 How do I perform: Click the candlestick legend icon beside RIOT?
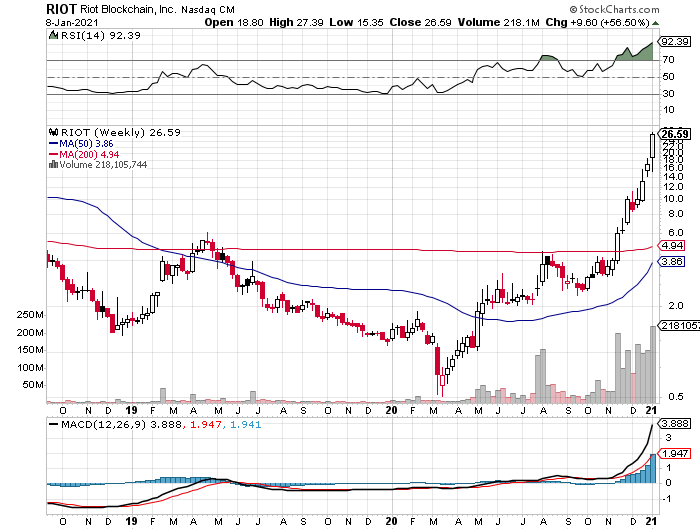pyautogui.click(x=53, y=132)
